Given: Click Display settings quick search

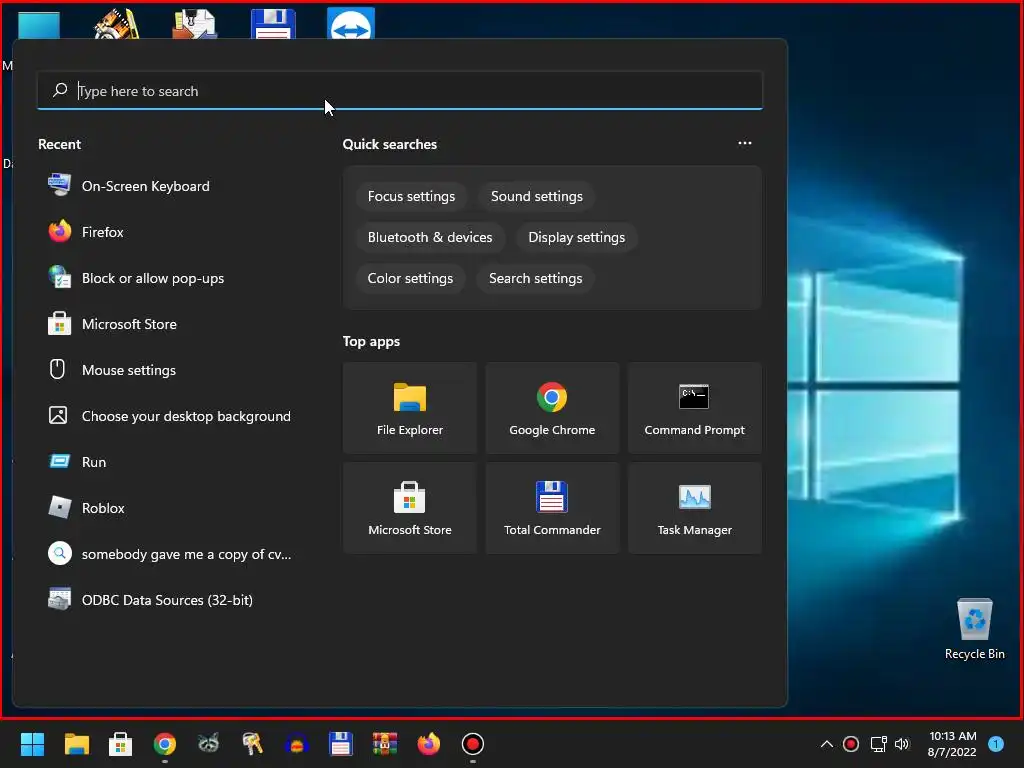Looking at the screenshot, I should coord(577,238).
